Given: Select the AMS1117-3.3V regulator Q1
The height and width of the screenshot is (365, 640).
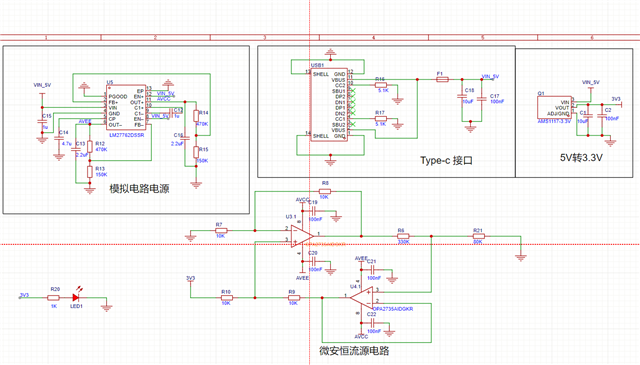Looking at the screenshot, I should (554, 107).
